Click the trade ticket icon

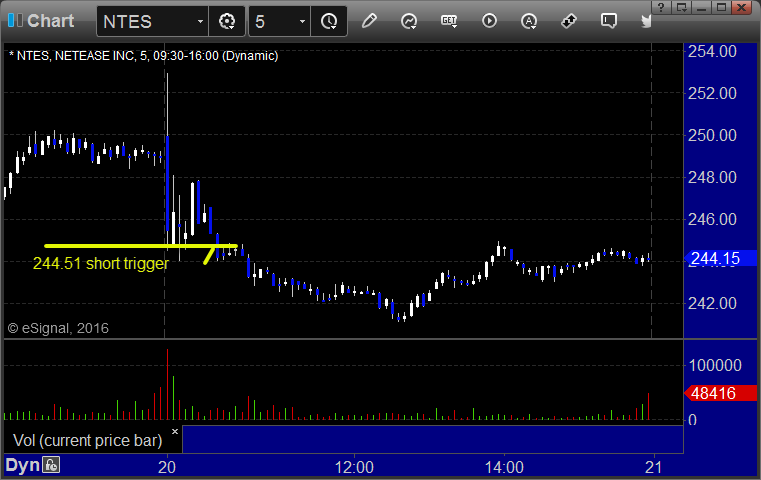pyautogui.click(x=568, y=21)
